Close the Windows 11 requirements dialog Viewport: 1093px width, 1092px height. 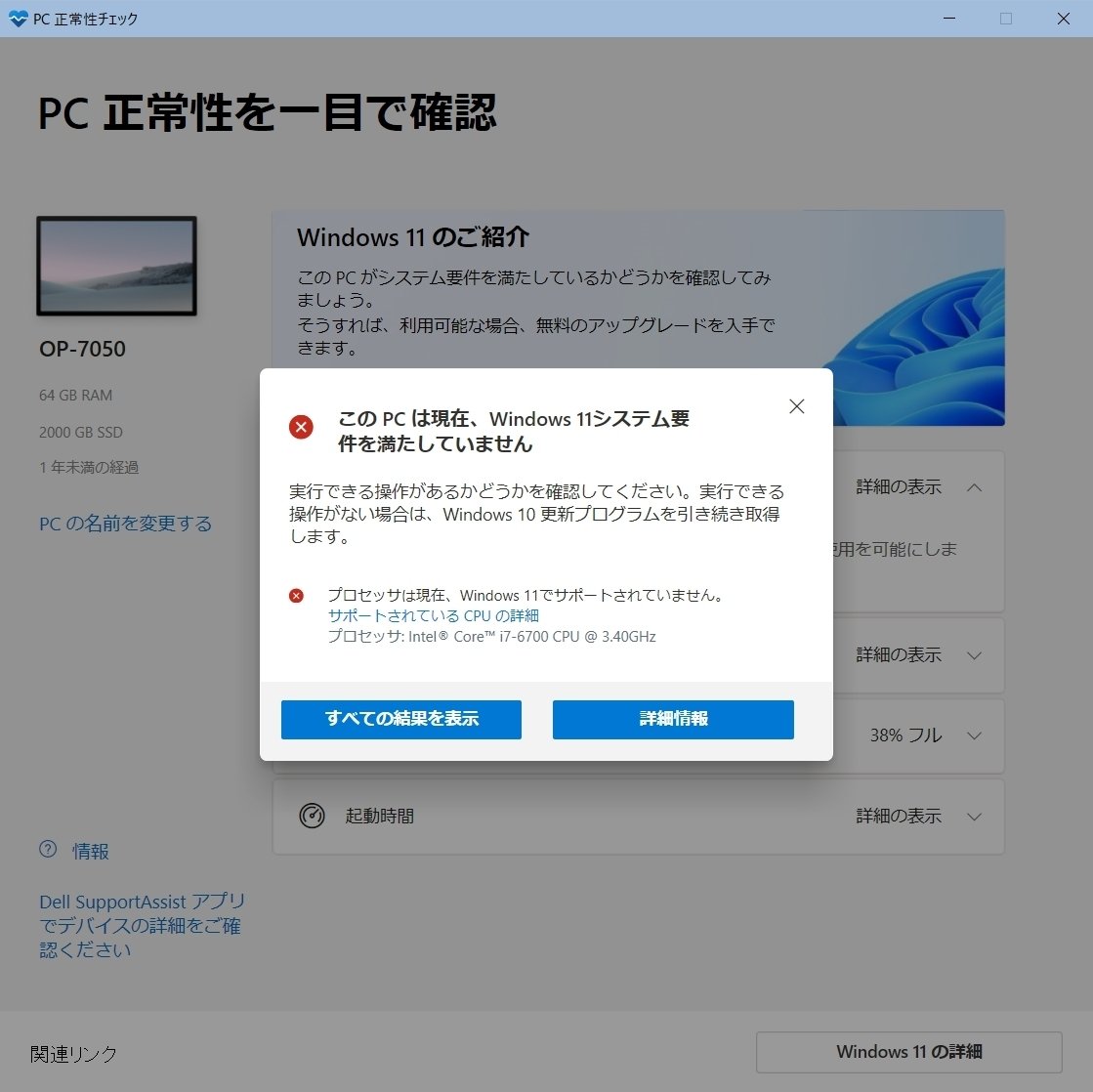(x=797, y=406)
